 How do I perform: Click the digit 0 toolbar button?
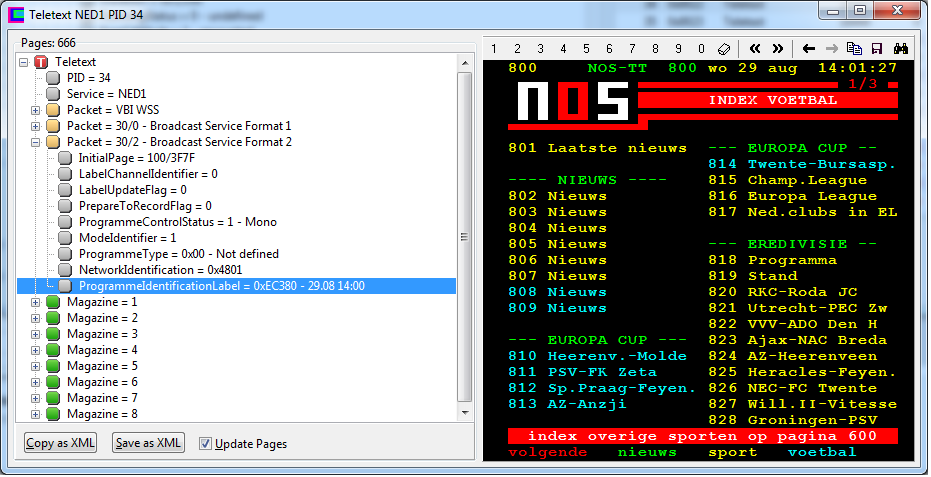701,49
